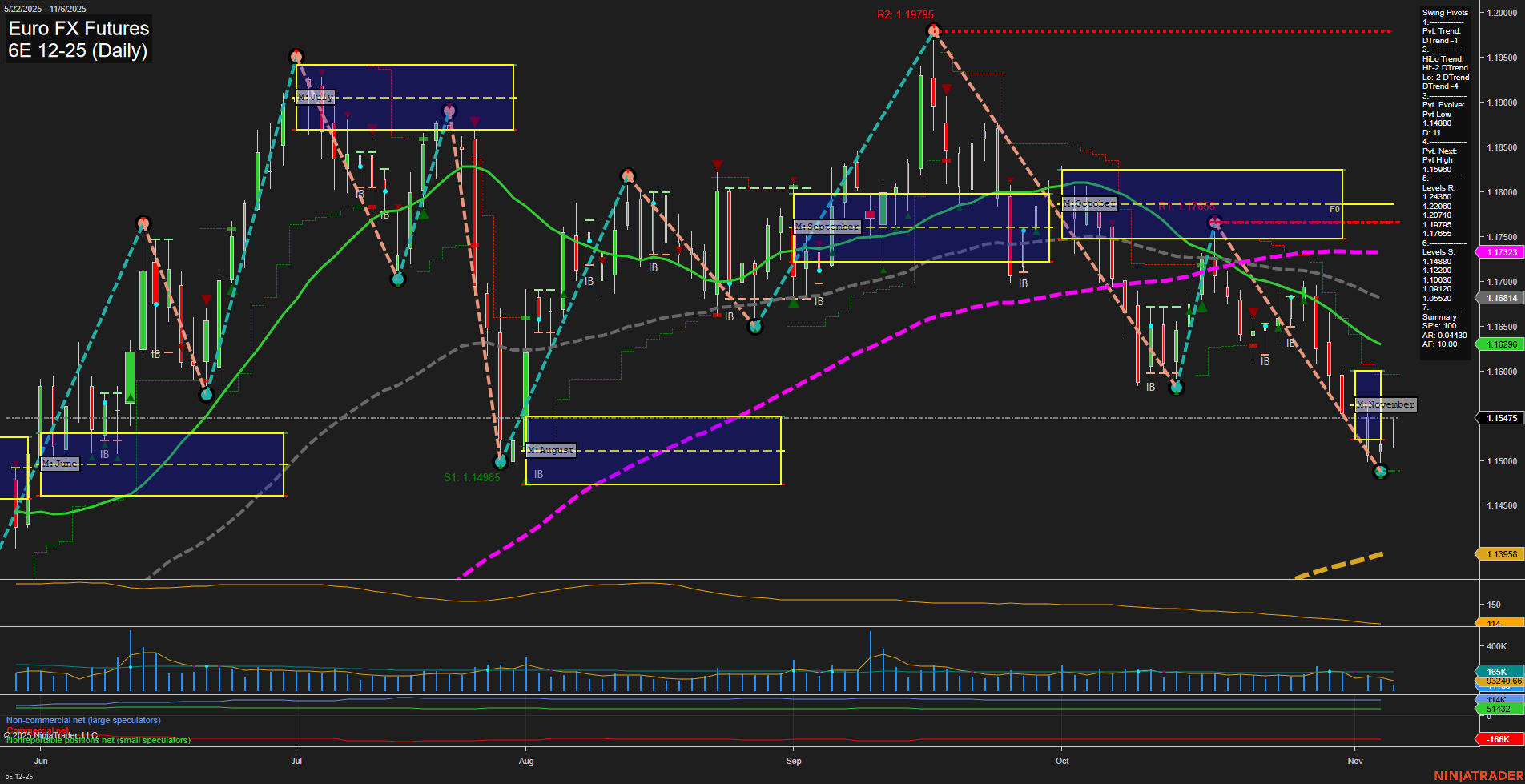1525x784 pixels.
Task: Click the globe pivot icon at the August low
Action: click(502, 461)
